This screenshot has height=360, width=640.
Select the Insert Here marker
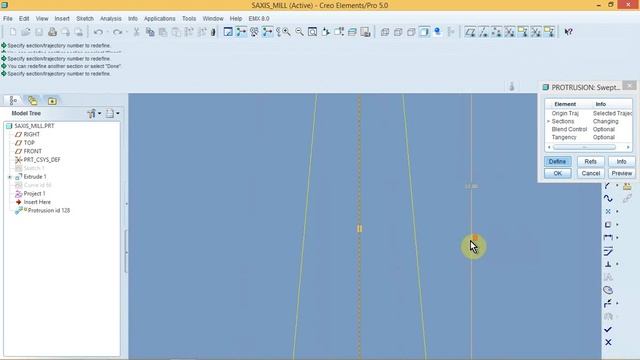[37, 202]
